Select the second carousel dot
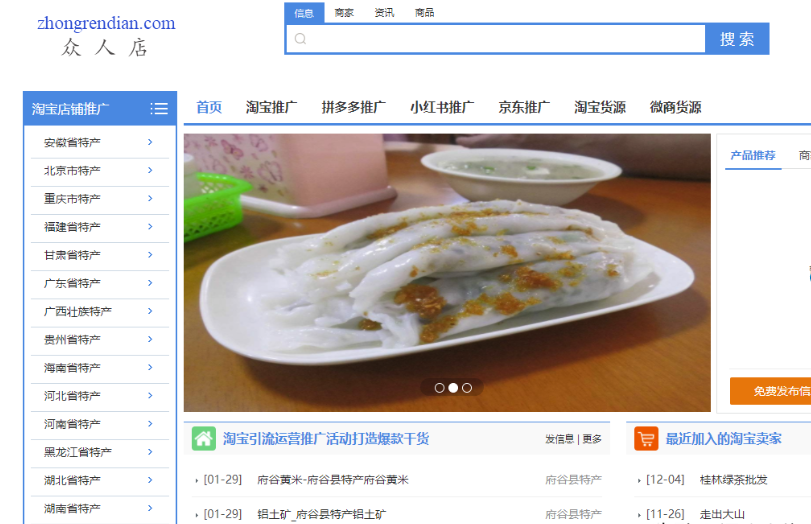Screen dimensions: 811x524 (453, 388)
